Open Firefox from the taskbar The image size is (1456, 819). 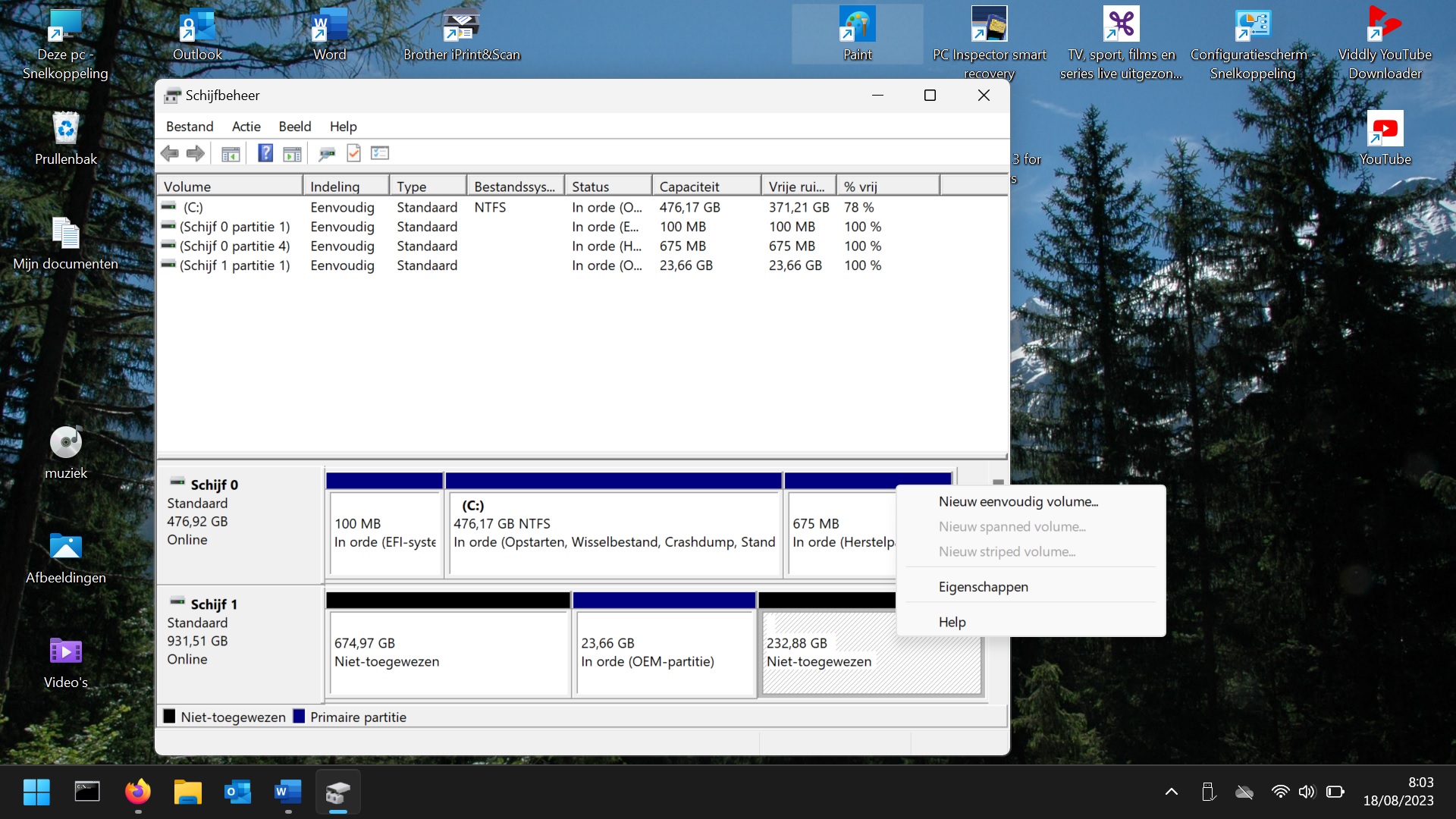tap(138, 792)
